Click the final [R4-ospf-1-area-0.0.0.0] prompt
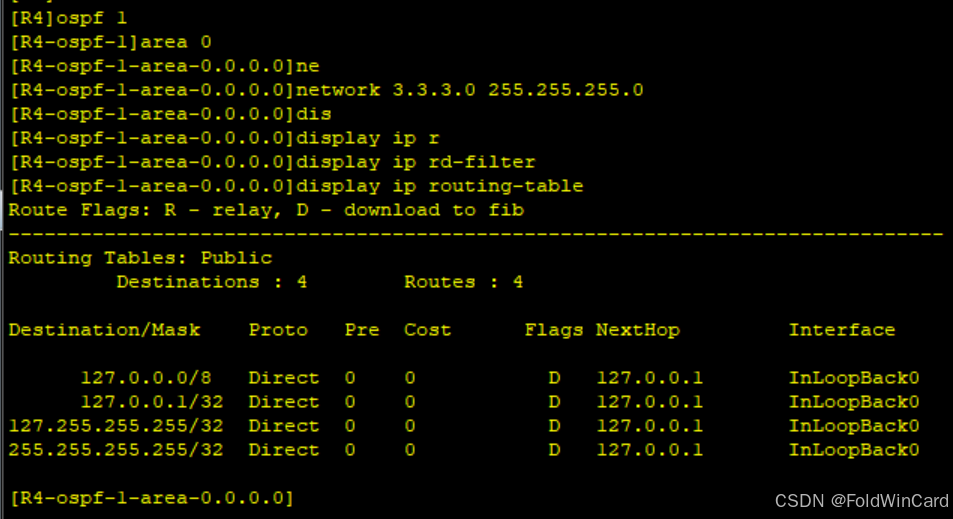 coord(152,498)
